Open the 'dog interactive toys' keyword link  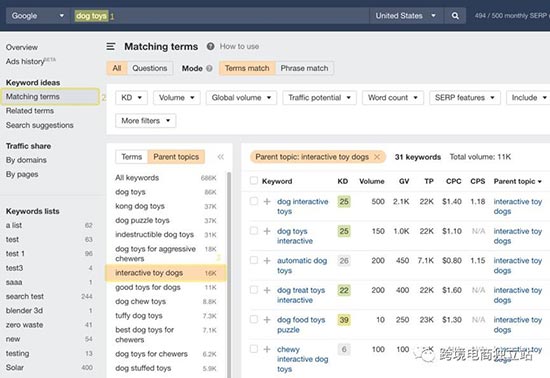303,207
